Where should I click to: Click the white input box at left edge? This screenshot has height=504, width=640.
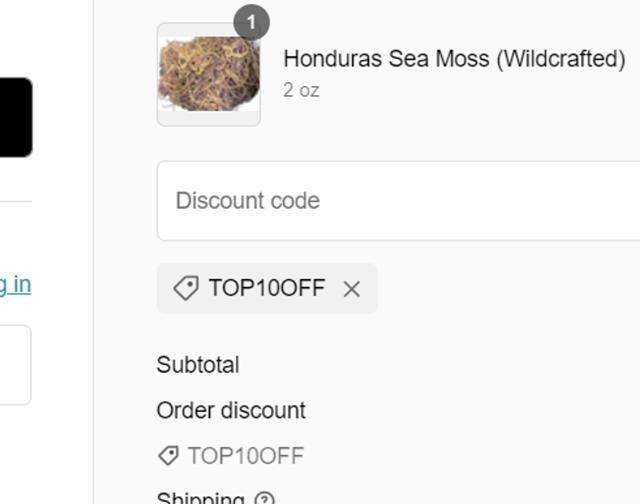coord(14,364)
